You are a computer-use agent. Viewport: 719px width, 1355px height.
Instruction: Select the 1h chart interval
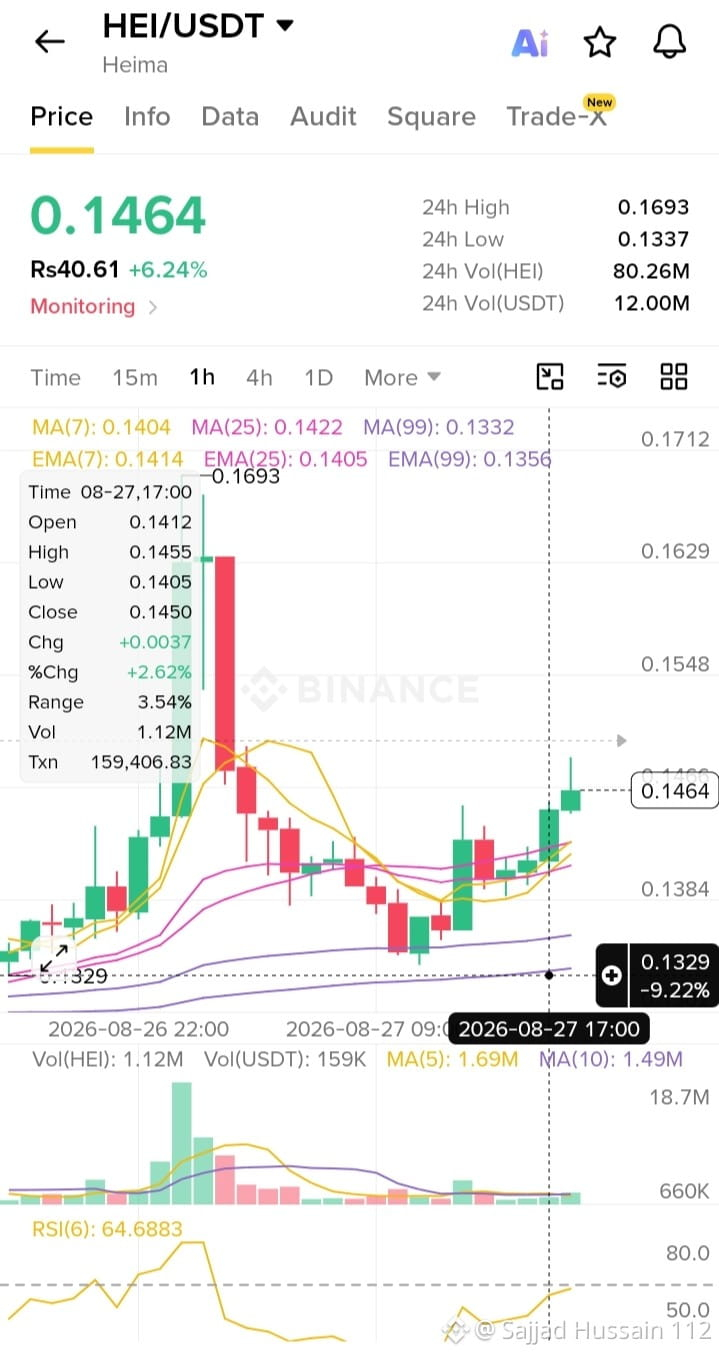(202, 377)
